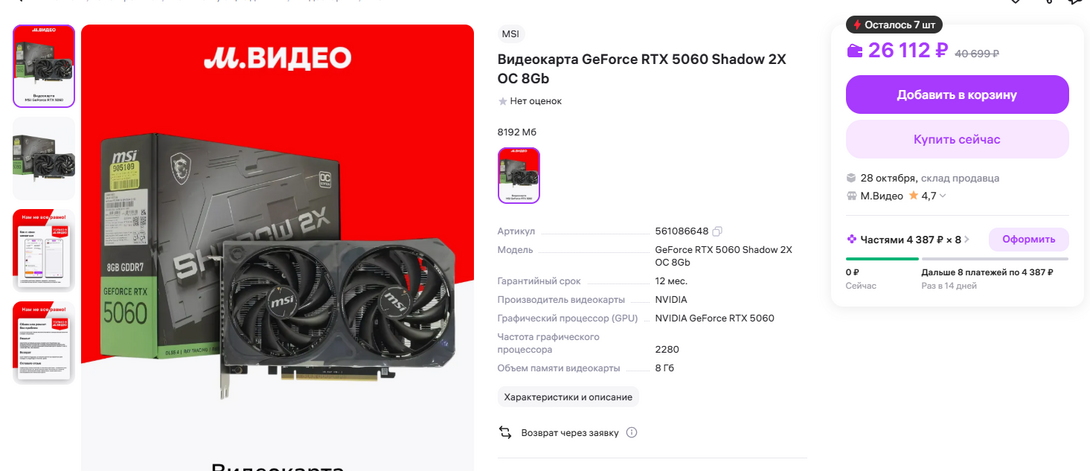Click the М.Видео store icon
This screenshot has height=471, width=1090.
(x=851, y=196)
